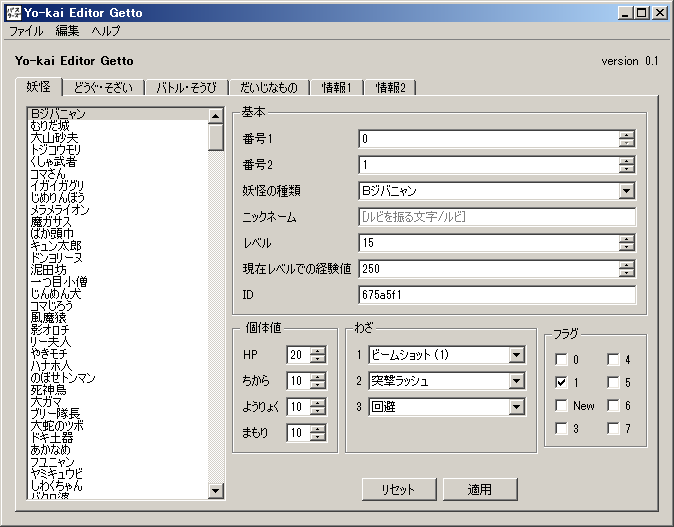
Task: Select 魔ガサス in the list
Action: click(118, 222)
